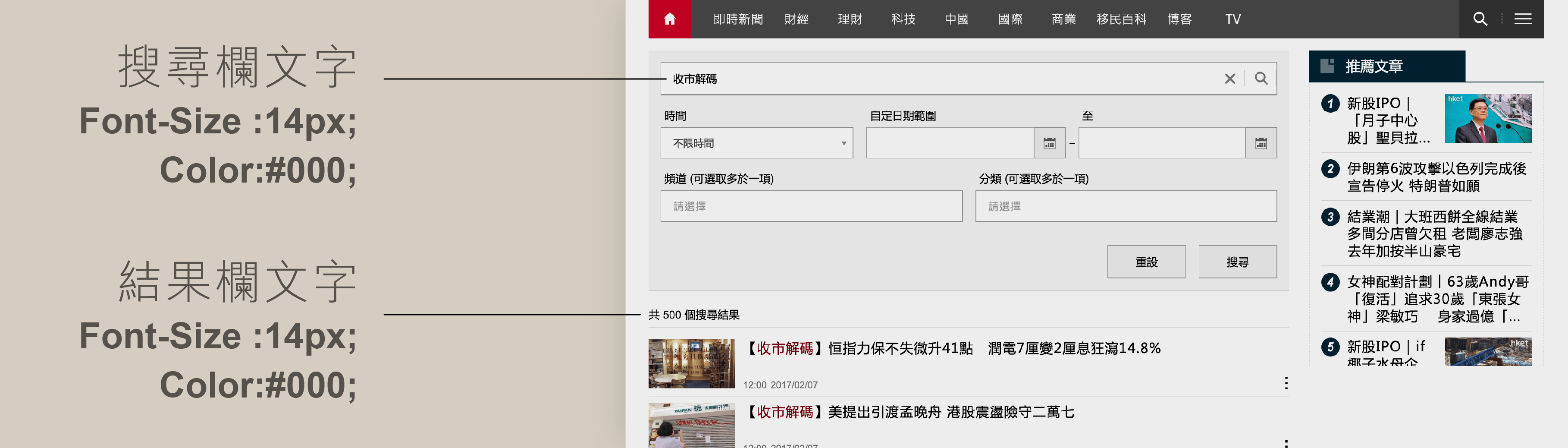
Task: Open the hamburger menu in navbar
Action: 1522,19
